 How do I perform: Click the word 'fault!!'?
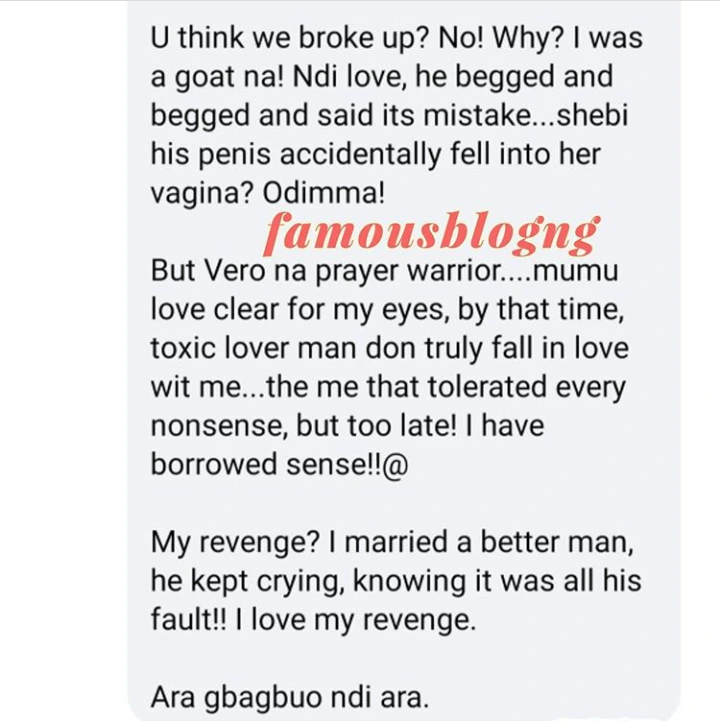[189, 619]
